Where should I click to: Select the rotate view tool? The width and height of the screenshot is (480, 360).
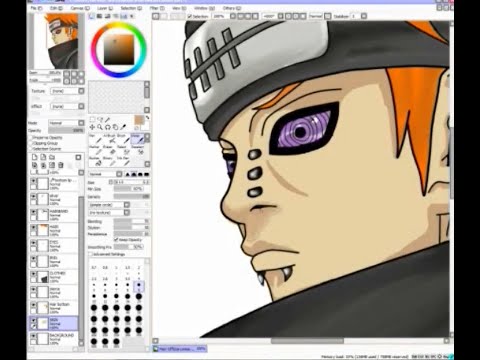click(x=108, y=127)
